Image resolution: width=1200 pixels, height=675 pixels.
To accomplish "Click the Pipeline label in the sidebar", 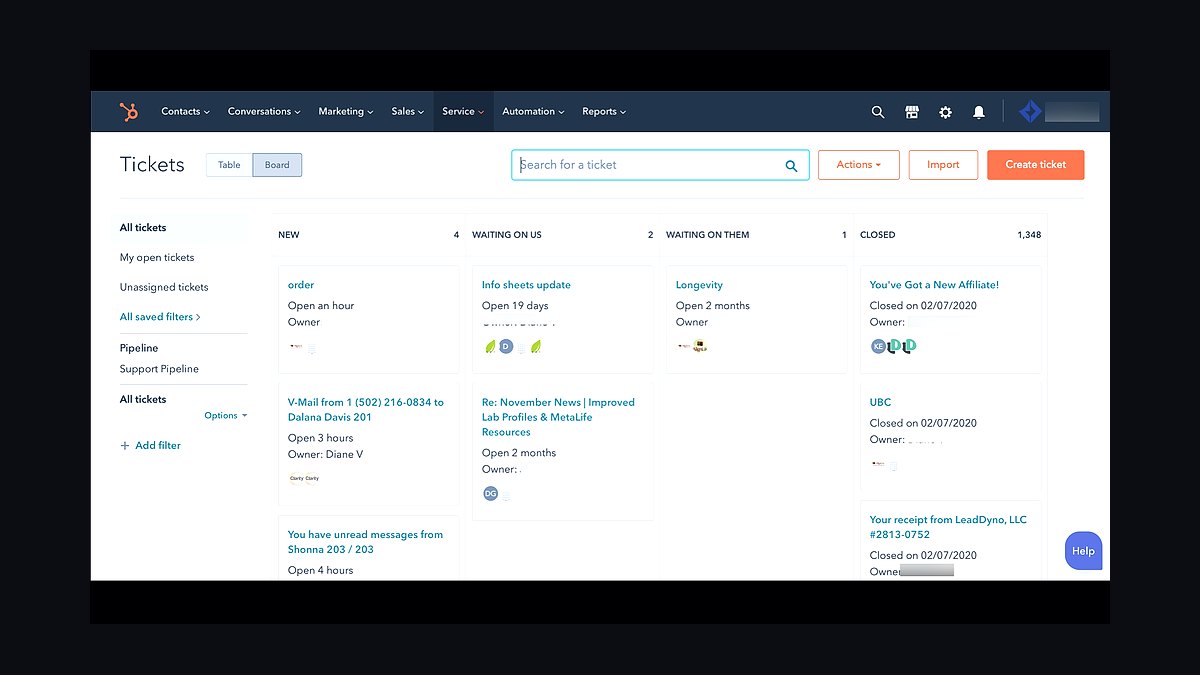I will pyautogui.click(x=139, y=348).
